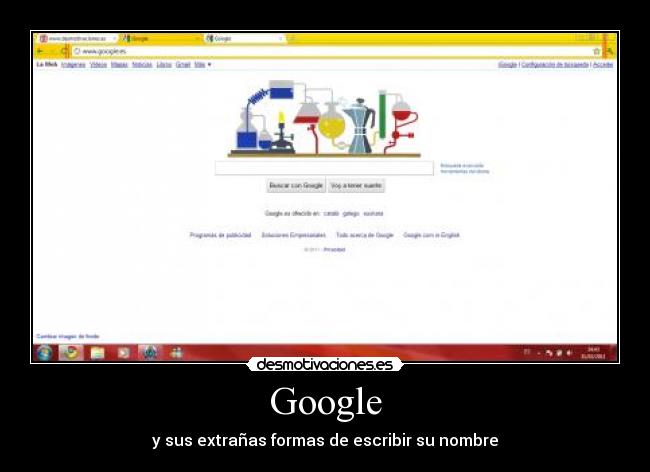This screenshot has height=472, width=650.
Task: Click the iGoogle link at top right
Action: tap(507, 65)
